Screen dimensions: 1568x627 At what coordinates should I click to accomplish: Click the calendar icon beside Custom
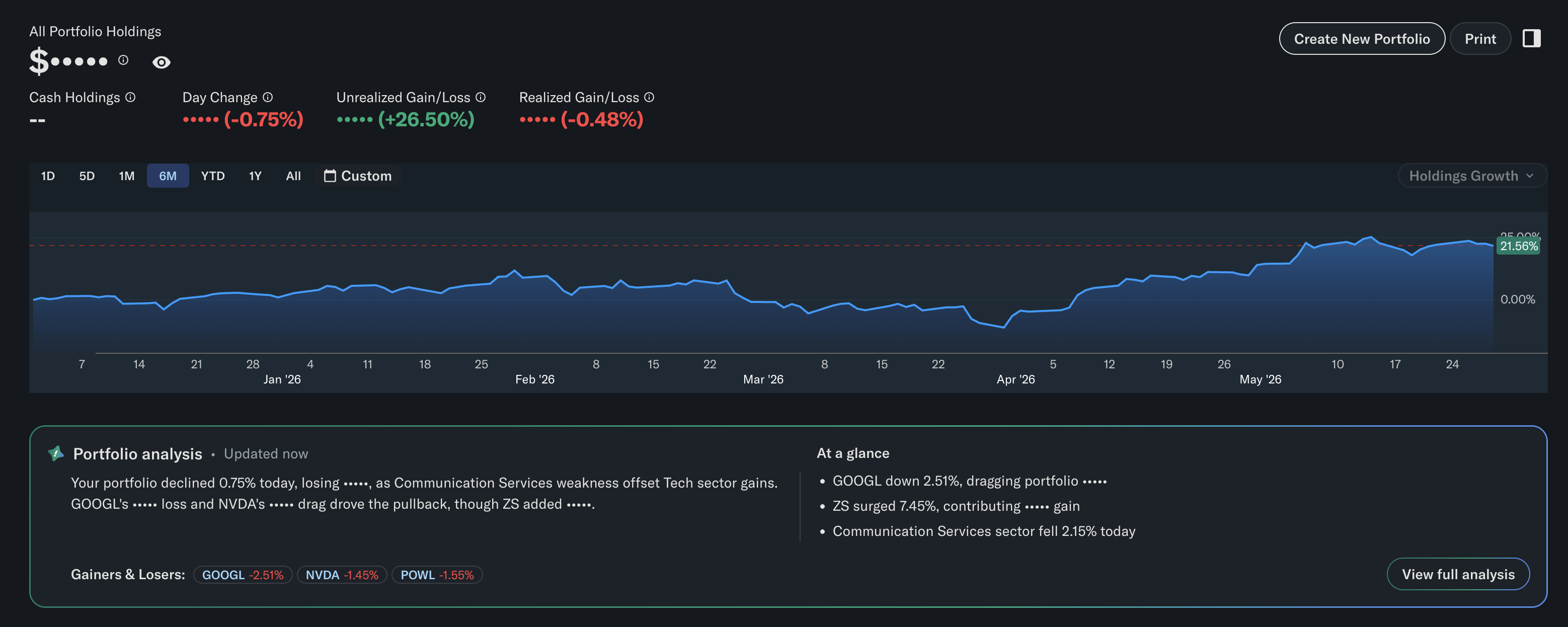329,176
